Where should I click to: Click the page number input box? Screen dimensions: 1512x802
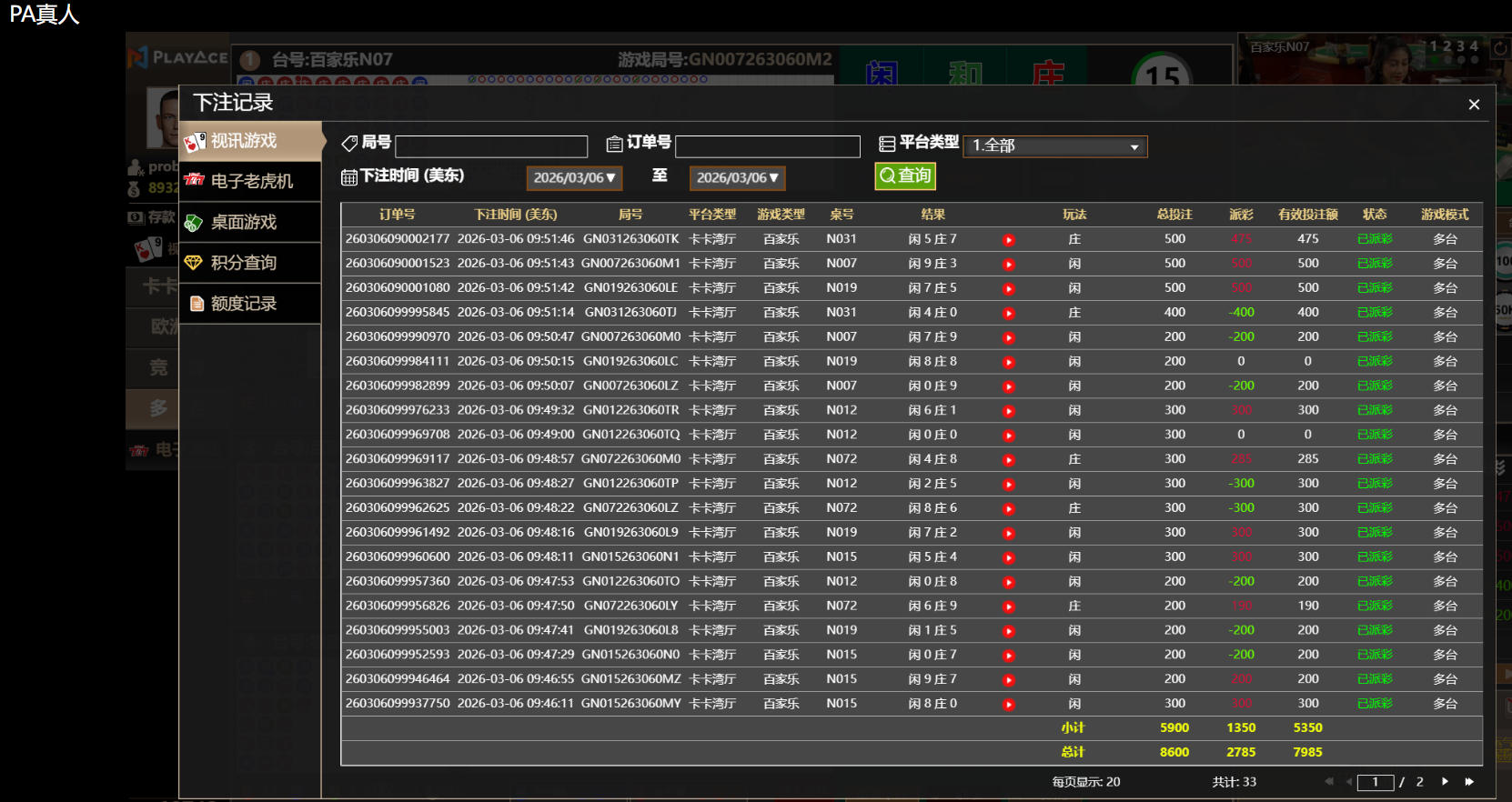coord(1375,783)
